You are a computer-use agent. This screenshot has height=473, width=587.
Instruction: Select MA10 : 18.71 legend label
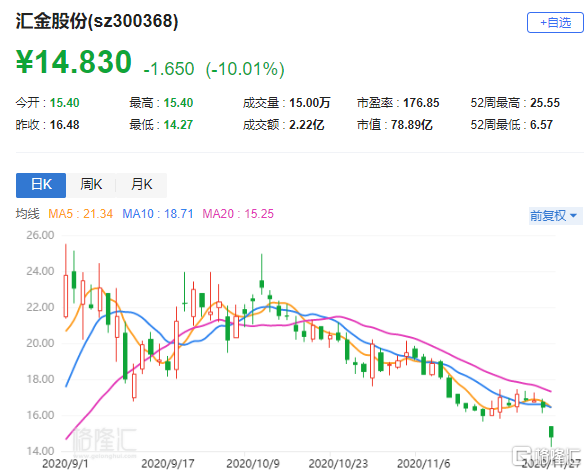(158, 214)
